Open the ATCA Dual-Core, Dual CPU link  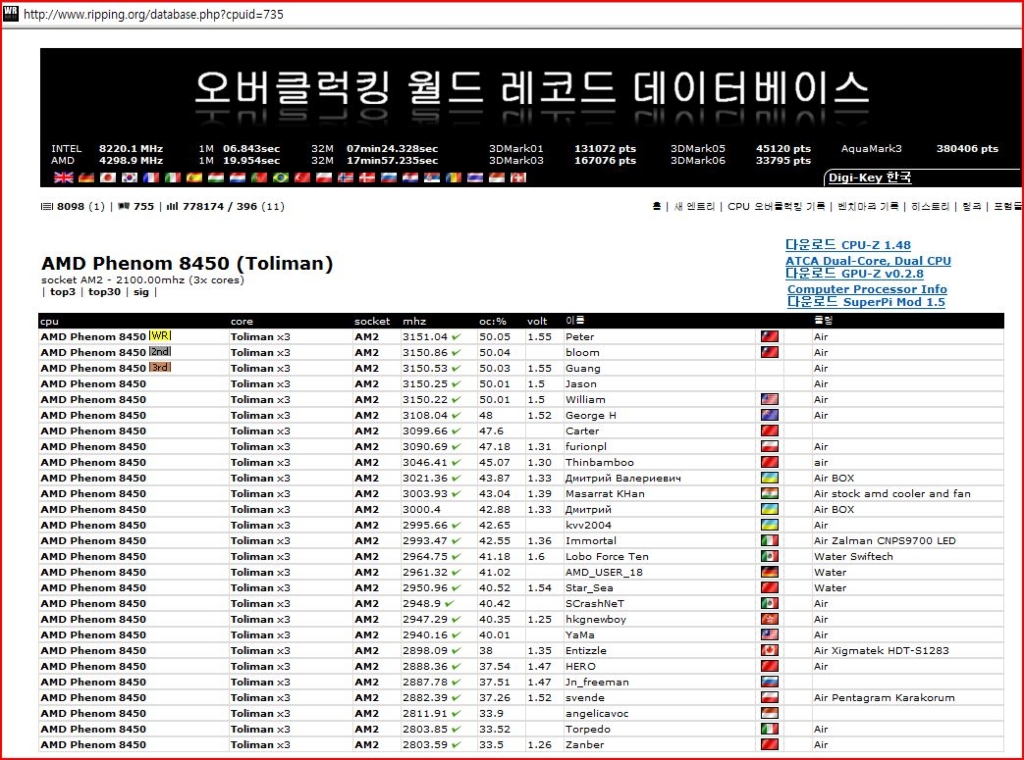click(x=868, y=261)
